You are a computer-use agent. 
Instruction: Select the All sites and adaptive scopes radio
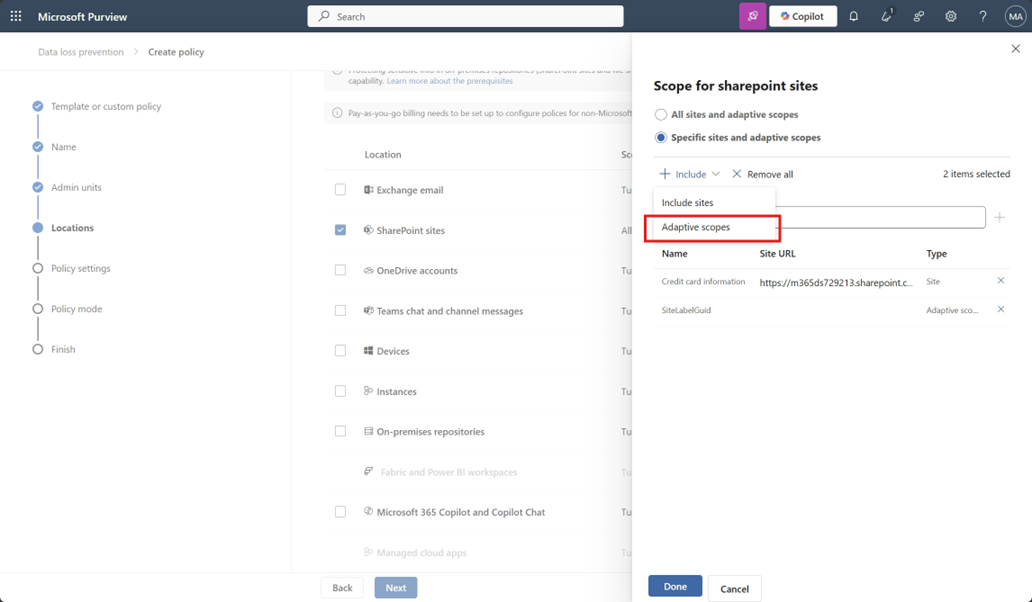[660, 114]
